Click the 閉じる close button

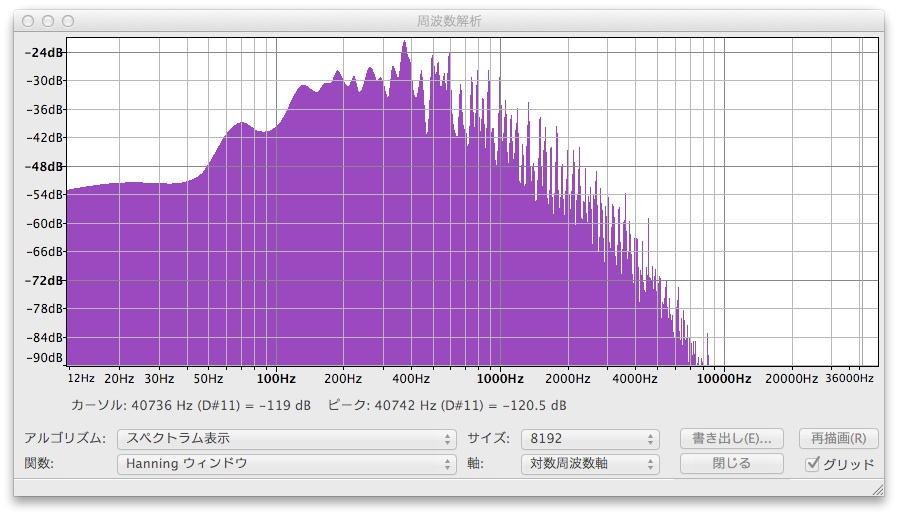[731, 463]
